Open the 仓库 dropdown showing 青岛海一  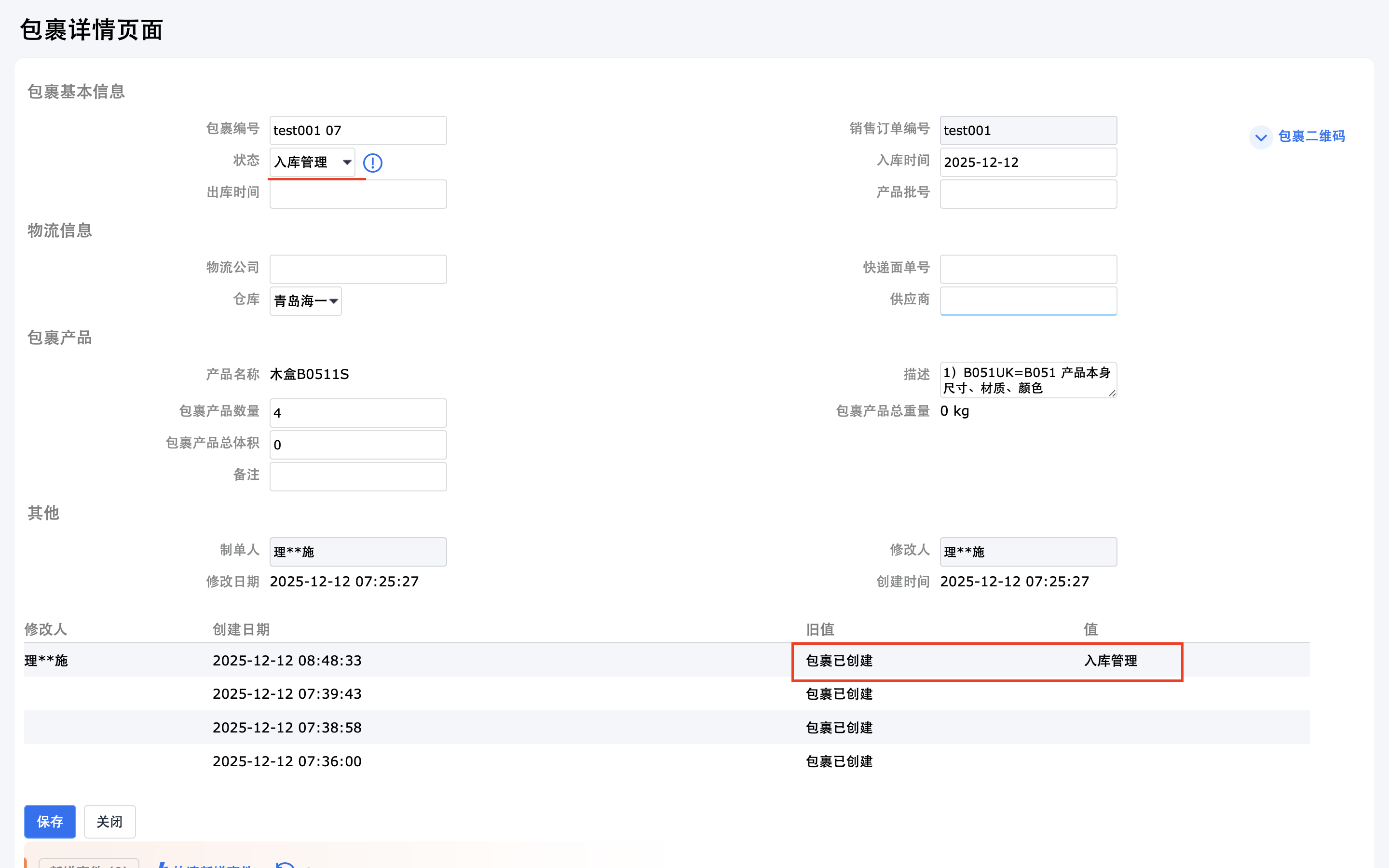click(305, 301)
